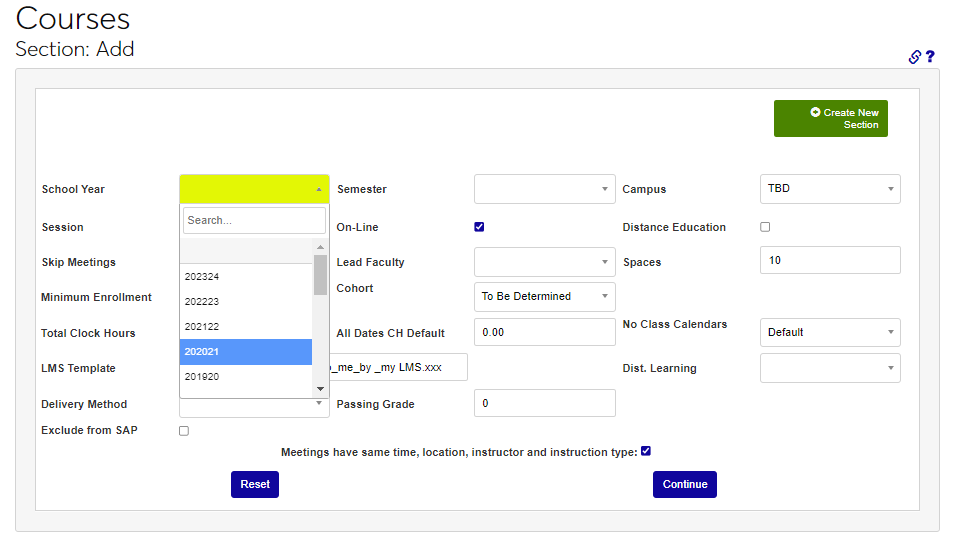
Task: Click the school year list scrollbar down arrow
Action: click(x=321, y=389)
